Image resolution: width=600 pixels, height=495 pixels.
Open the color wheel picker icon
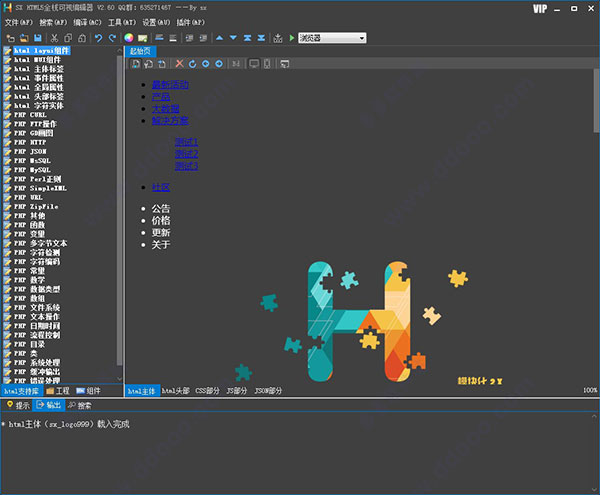click(128, 38)
